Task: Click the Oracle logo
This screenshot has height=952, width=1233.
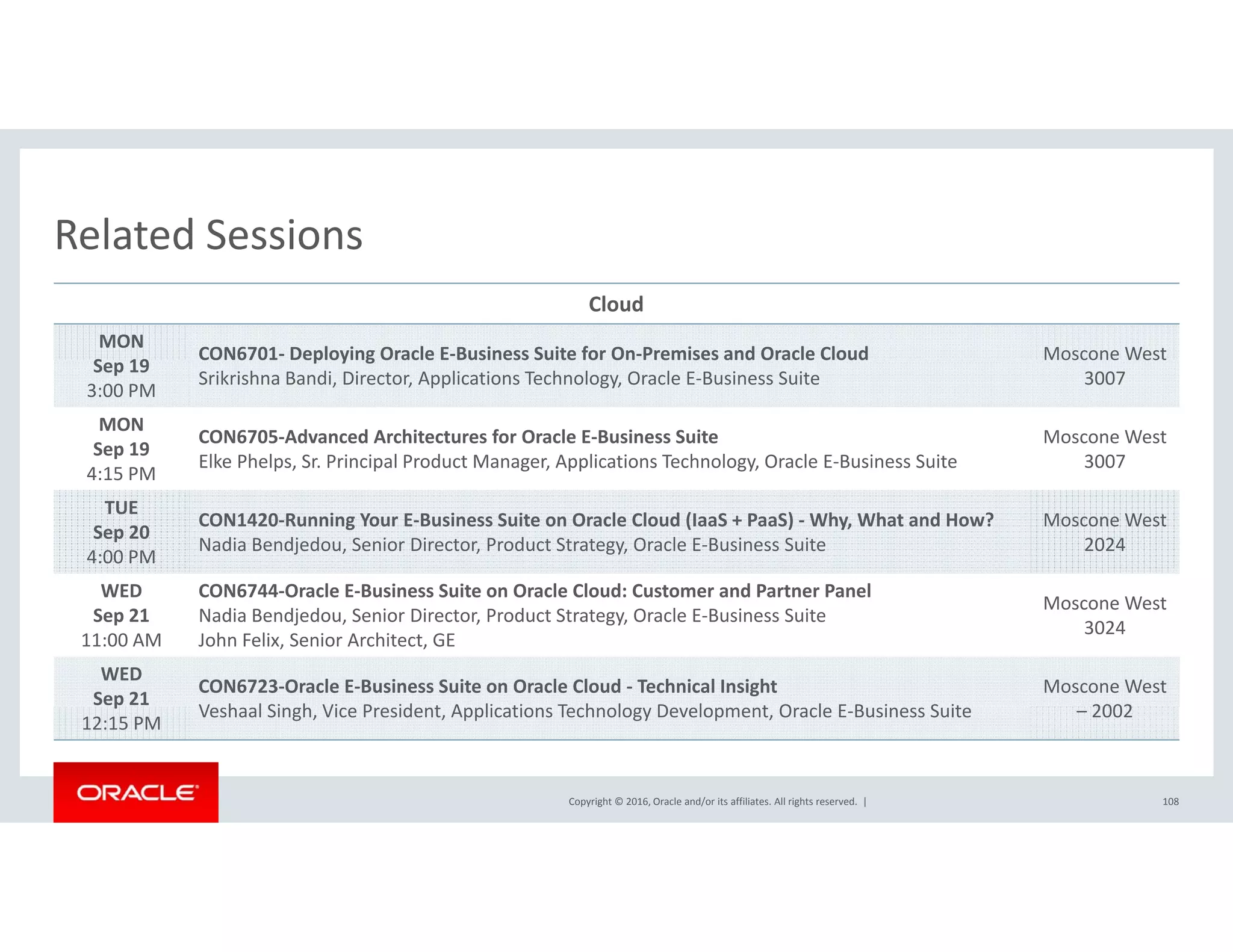Action: [136, 792]
